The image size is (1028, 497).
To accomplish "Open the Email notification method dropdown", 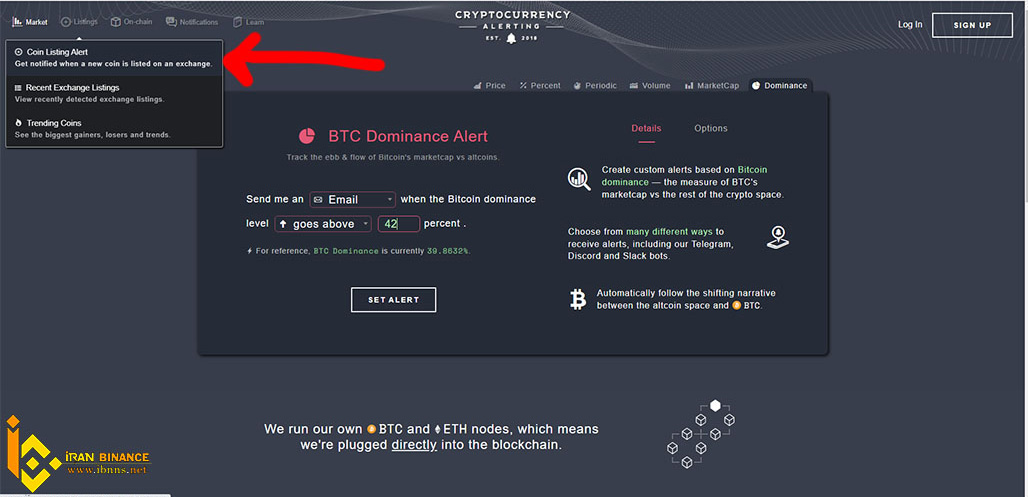I will (x=352, y=199).
